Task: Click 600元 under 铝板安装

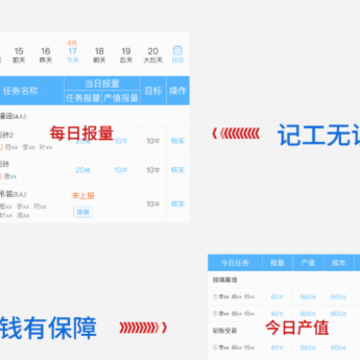Action: click(x=338, y=348)
